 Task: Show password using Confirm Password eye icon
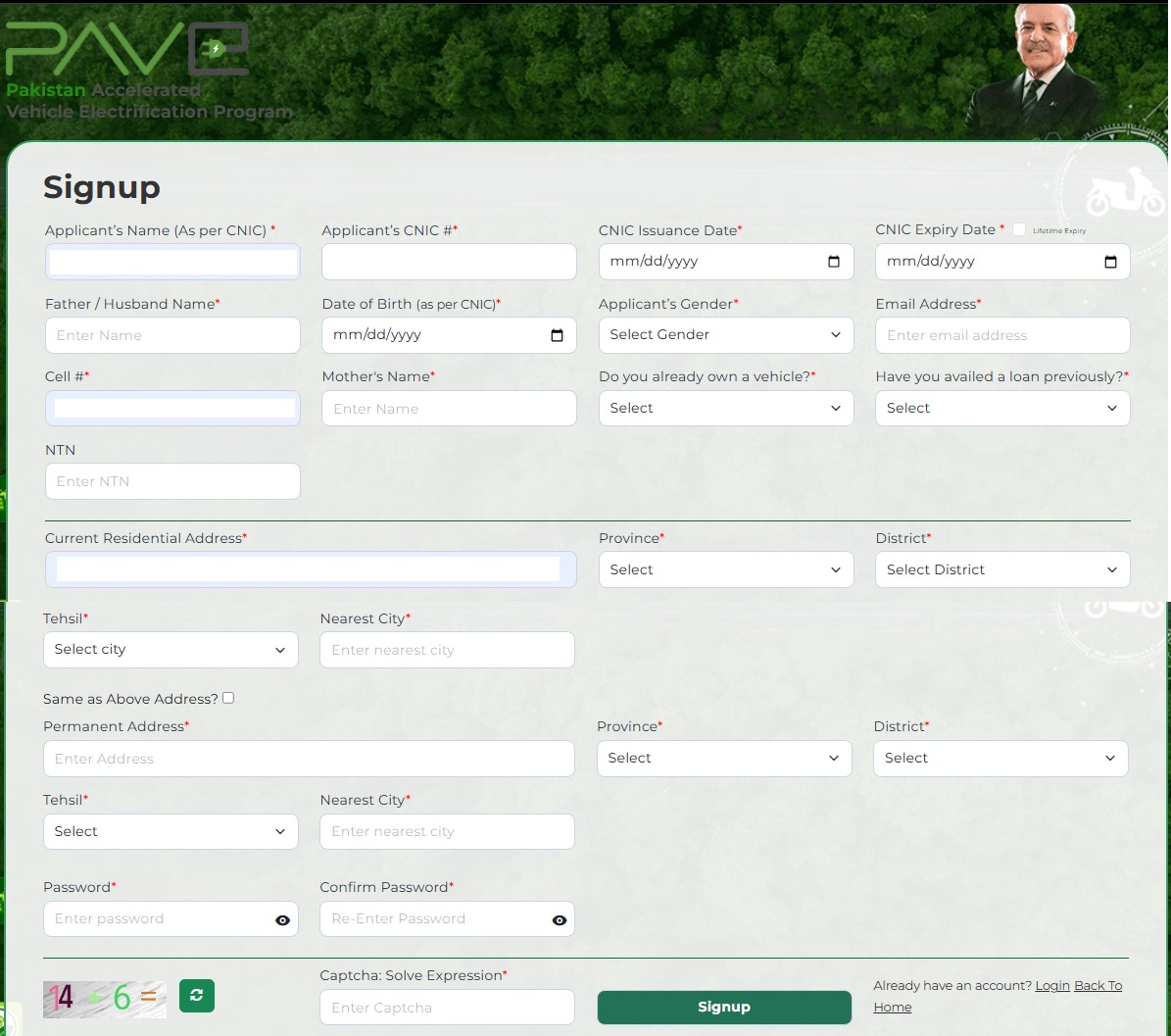(559, 920)
